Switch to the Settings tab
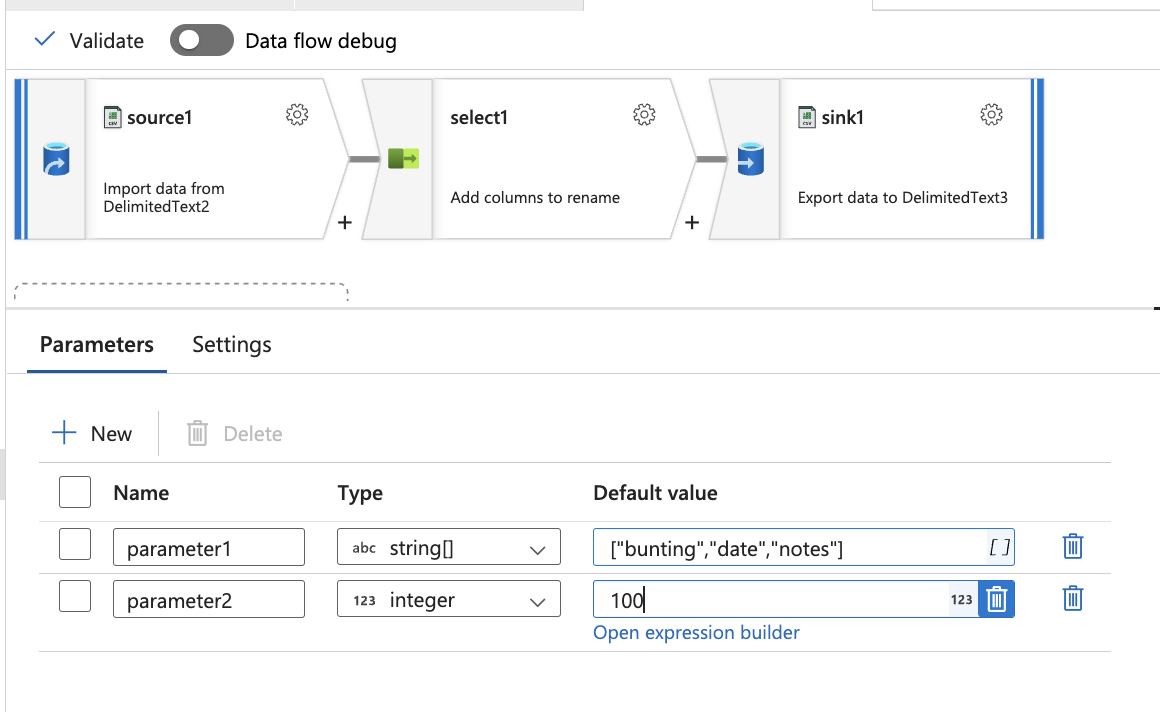Image resolution: width=1160 pixels, height=712 pixels. click(x=231, y=344)
